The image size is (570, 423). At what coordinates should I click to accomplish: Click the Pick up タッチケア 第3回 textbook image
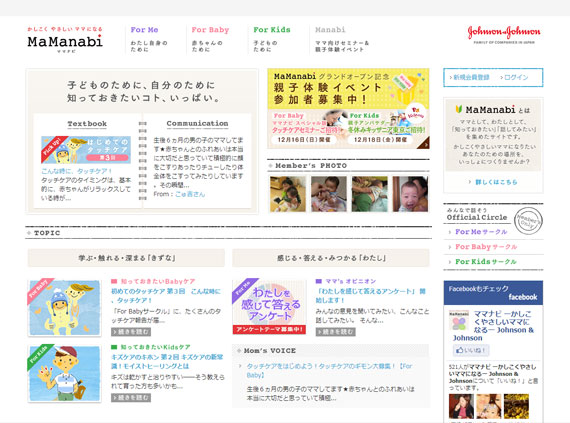(86, 150)
